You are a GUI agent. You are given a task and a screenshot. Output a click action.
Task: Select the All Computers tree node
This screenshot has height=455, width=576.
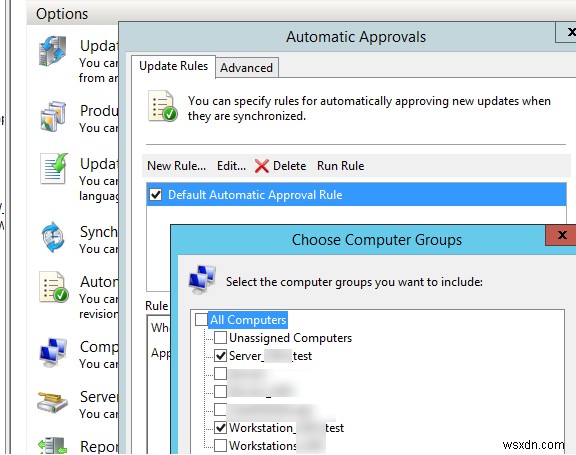pyautogui.click(x=248, y=320)
